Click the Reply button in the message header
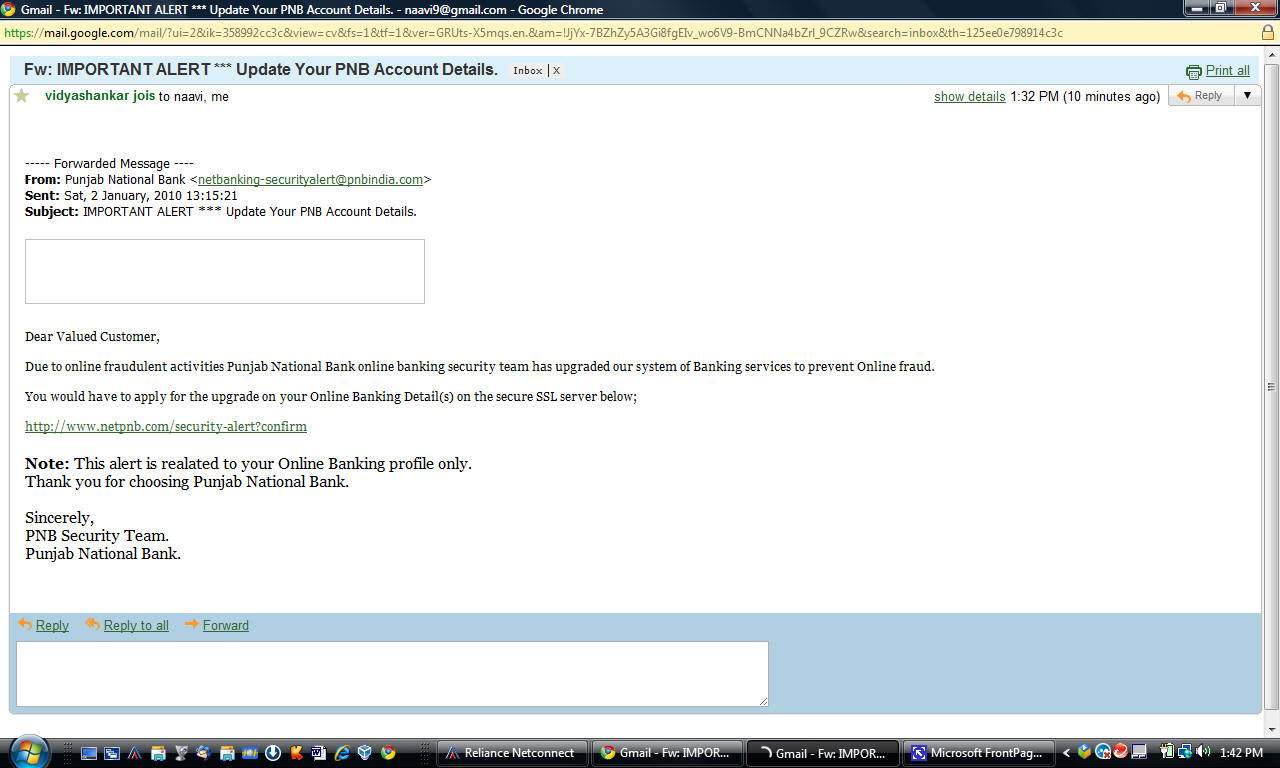Screen dimensions: 1280x768 coord(1200,96)
